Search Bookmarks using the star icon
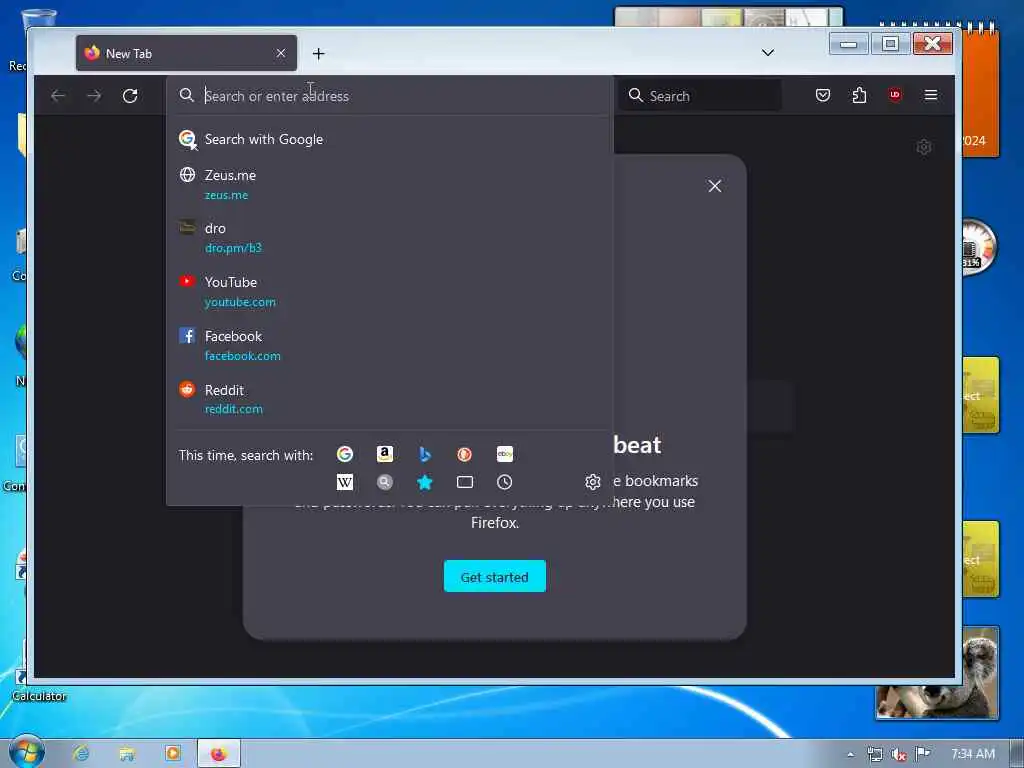Screen dimensions: 1024x768 point(424,482)
